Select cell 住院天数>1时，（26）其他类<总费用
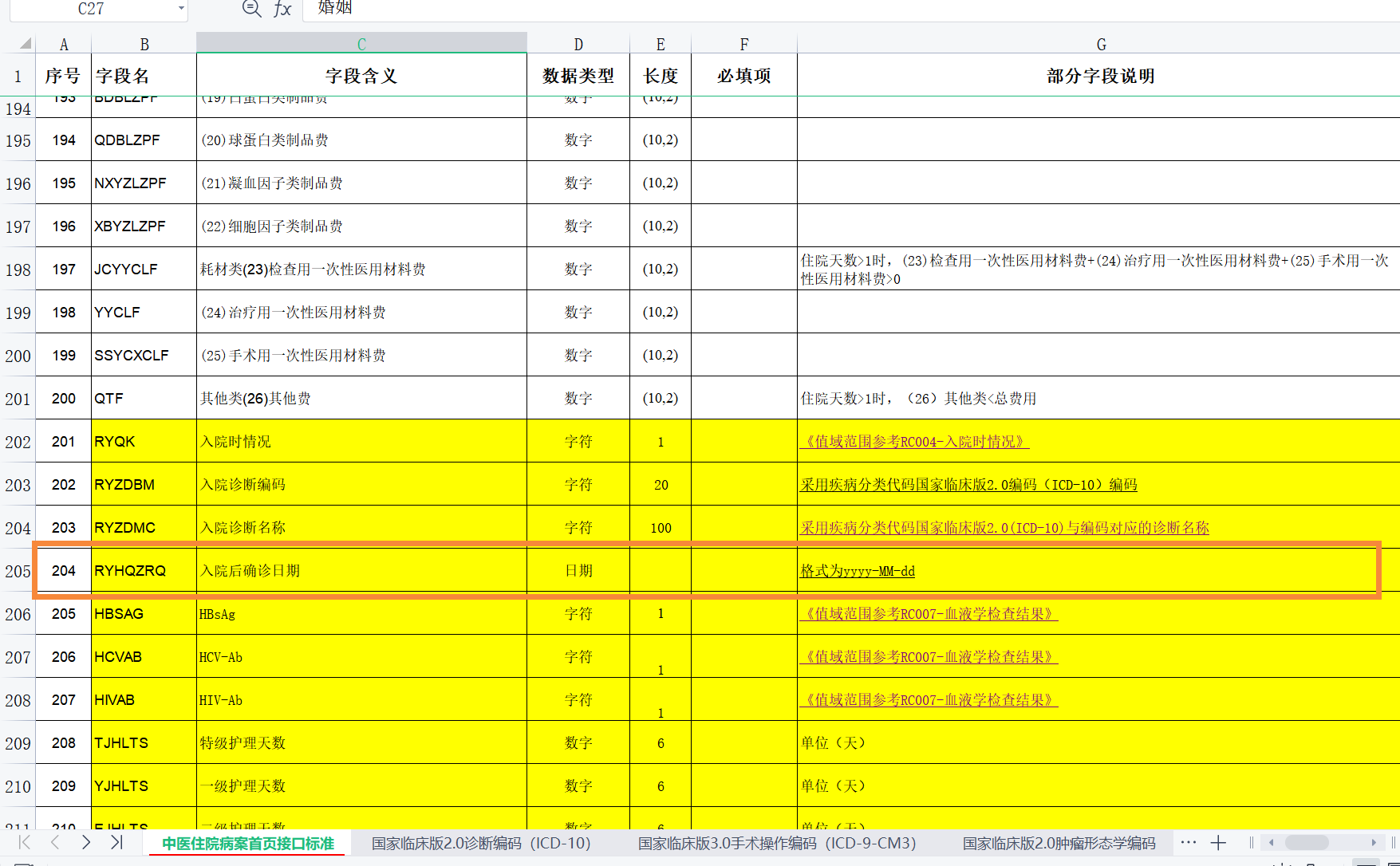The image size is (1400, 866). tap(1098, 399)
